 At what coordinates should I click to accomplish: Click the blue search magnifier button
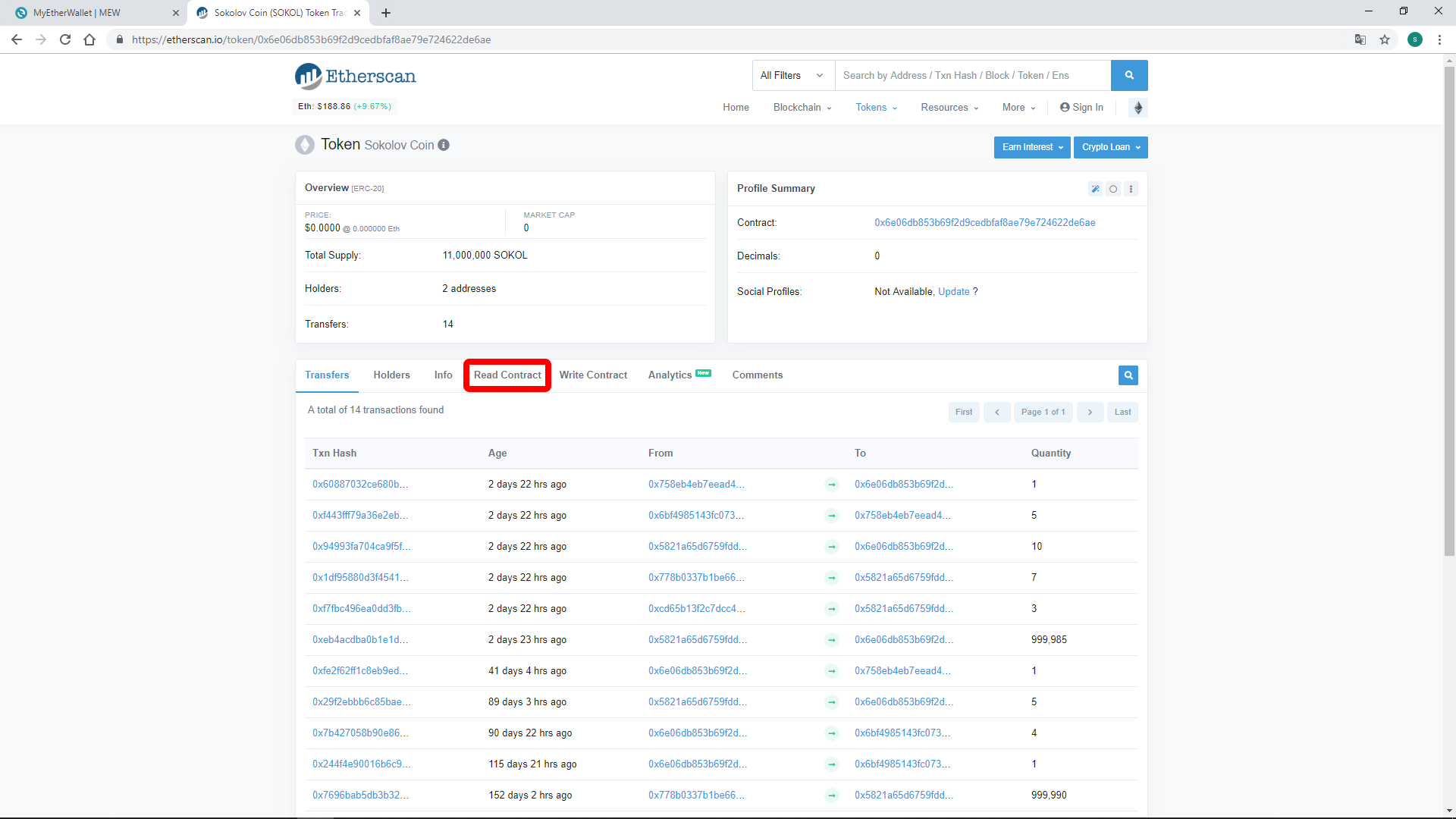1129,75
